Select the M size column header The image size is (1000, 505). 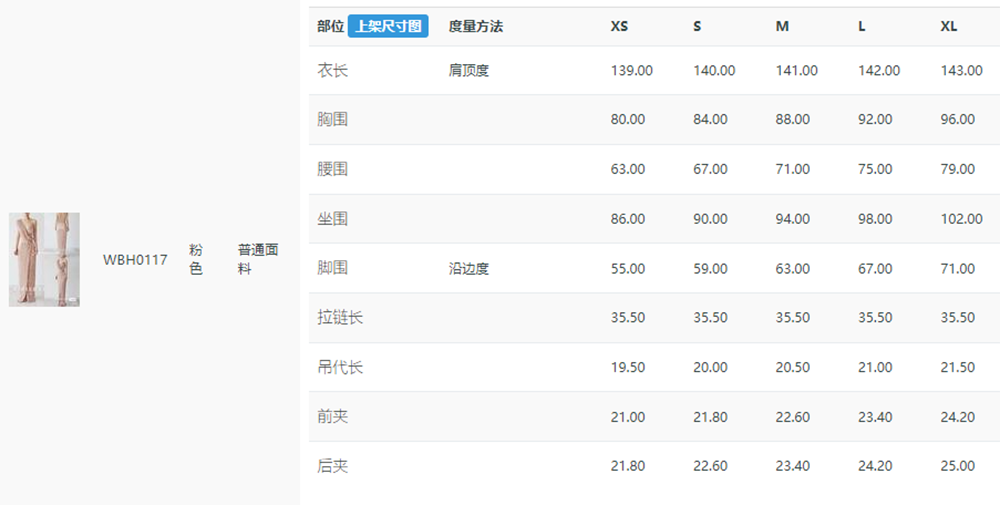(x=782, y=27)
